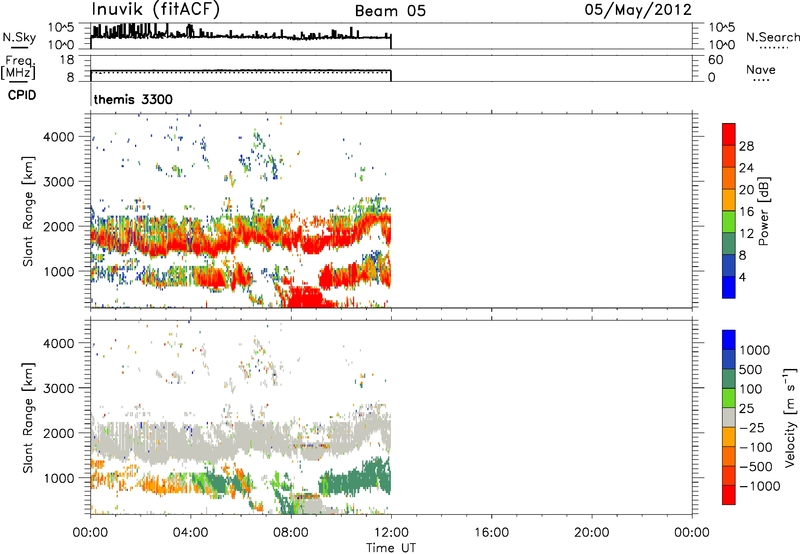The width and height of the screenshot is (800, 554).
Task: Click the 'Nave' legend label
Action: tap(761, 70)
